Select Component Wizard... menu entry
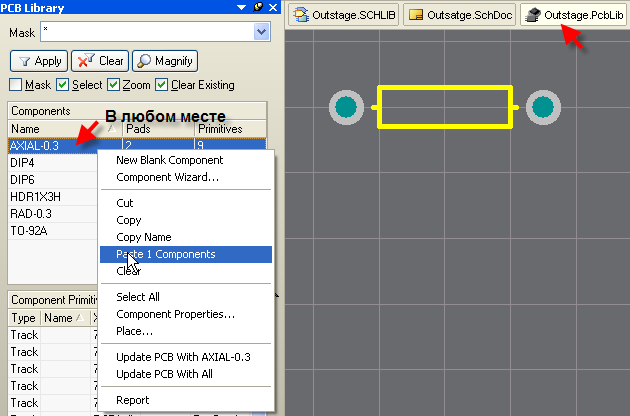This screenshot has width=630, height=416. pyautogui.click(x=167, y=177)
